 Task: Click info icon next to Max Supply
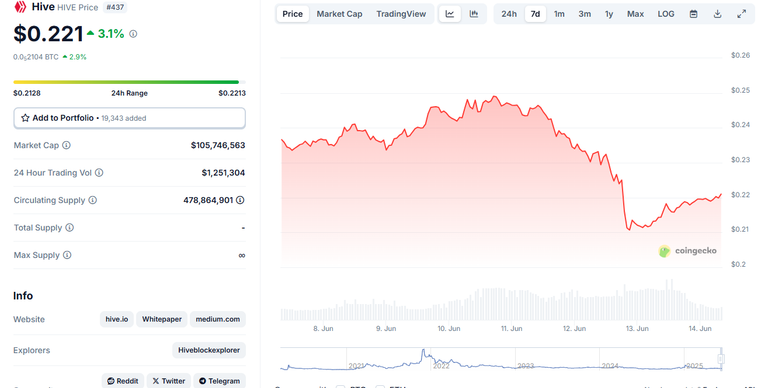[x=67, y=255]
